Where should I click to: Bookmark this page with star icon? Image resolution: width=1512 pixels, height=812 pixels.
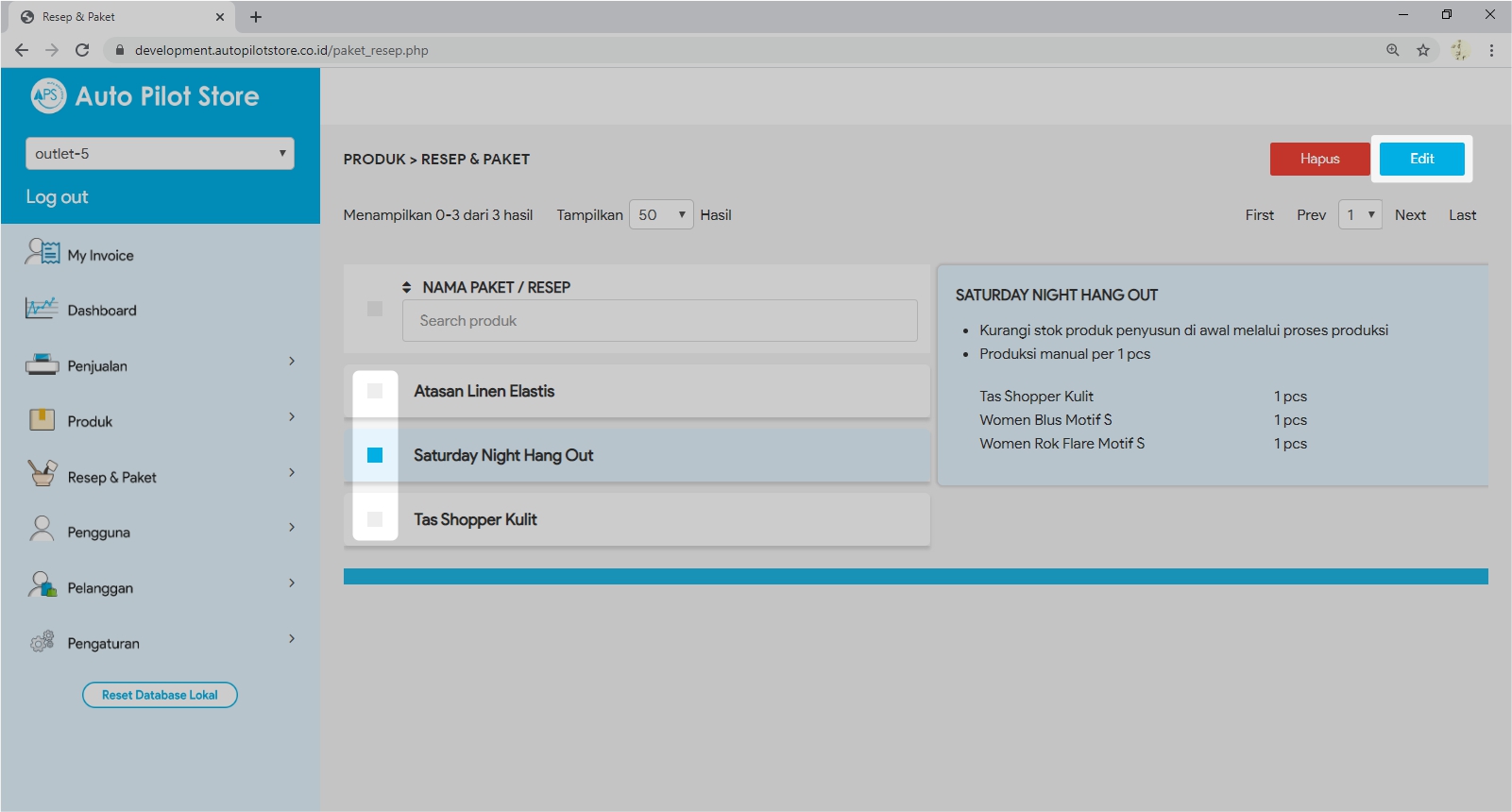(x=1422, y=50)
